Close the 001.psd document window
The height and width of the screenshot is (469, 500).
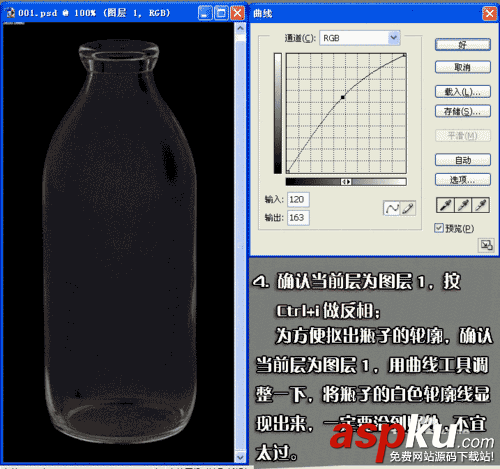237,13
